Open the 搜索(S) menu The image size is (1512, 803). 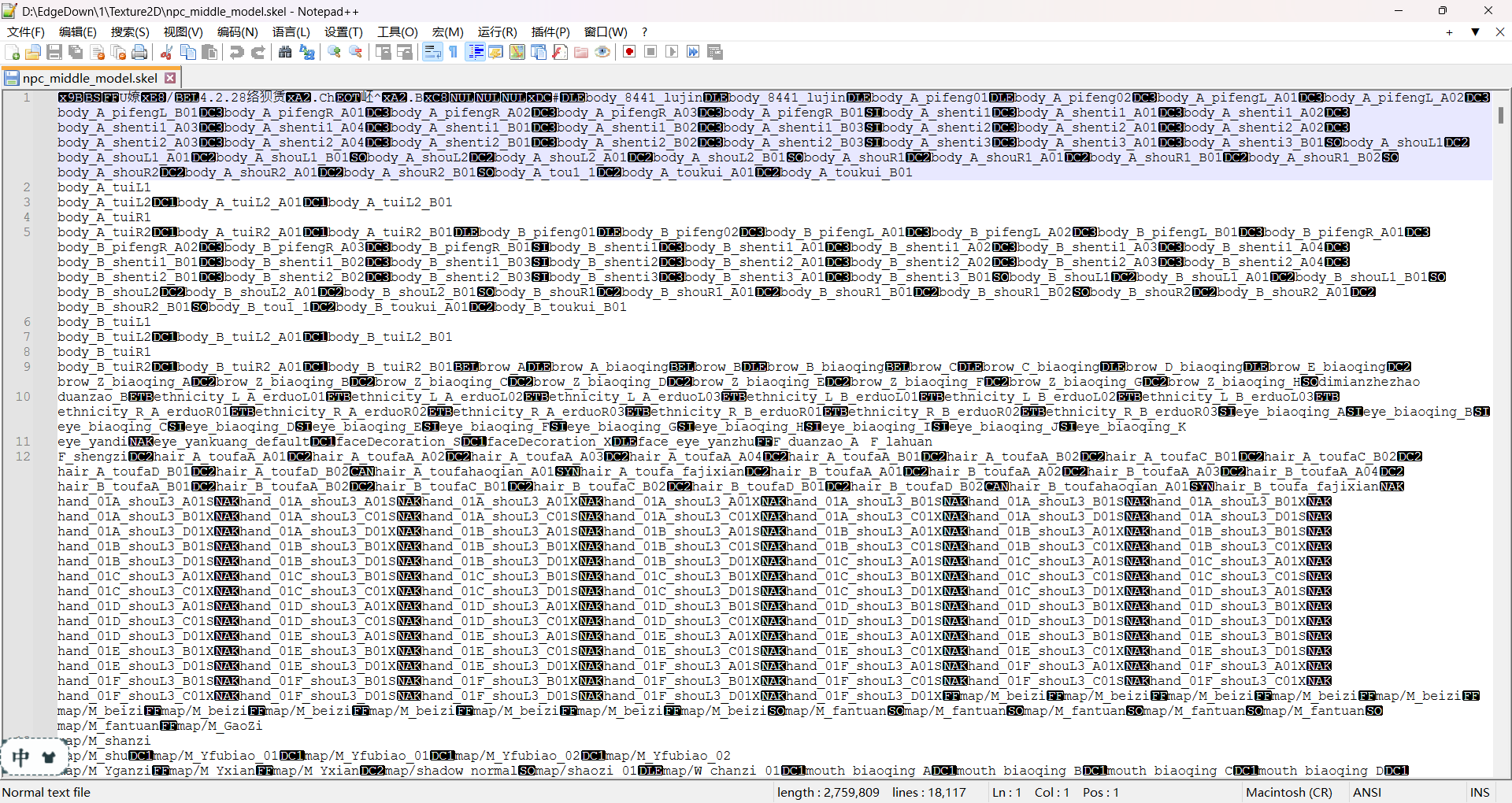coord(130,32)
